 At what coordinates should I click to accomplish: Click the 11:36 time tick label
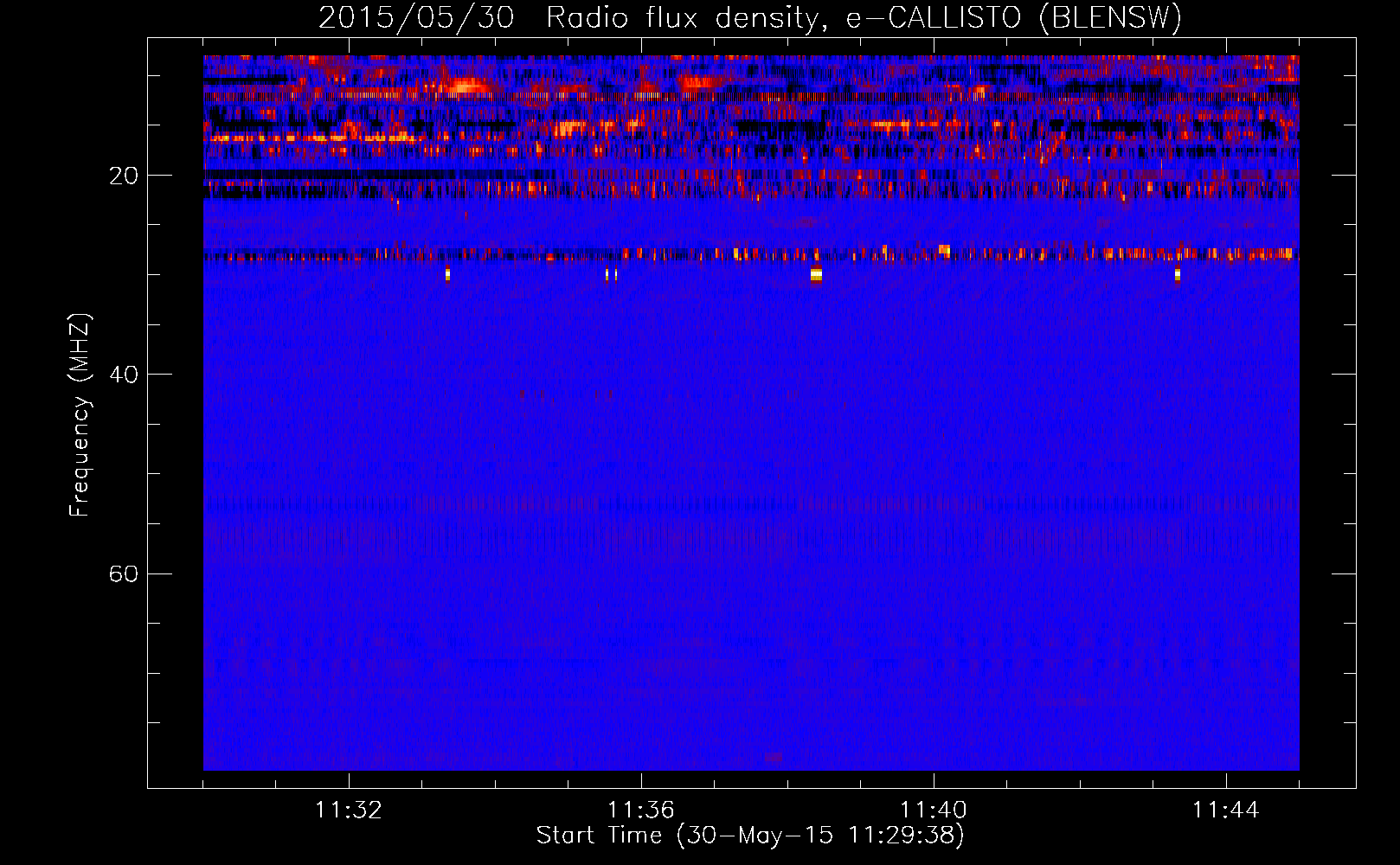(x=641, y=811)
